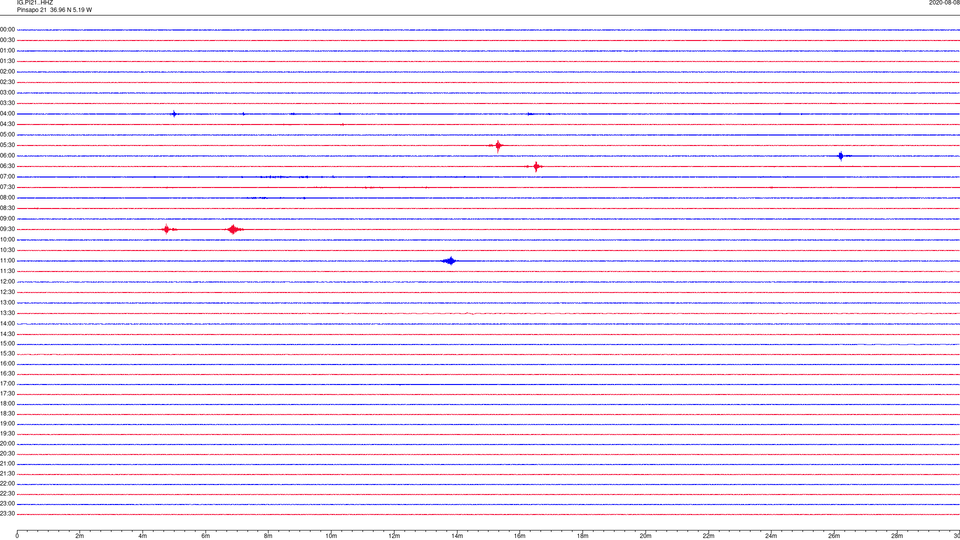Viewport: 960px width, 540px height.
Task: Choose the 07:00 row label
Action: coord(7,176)
